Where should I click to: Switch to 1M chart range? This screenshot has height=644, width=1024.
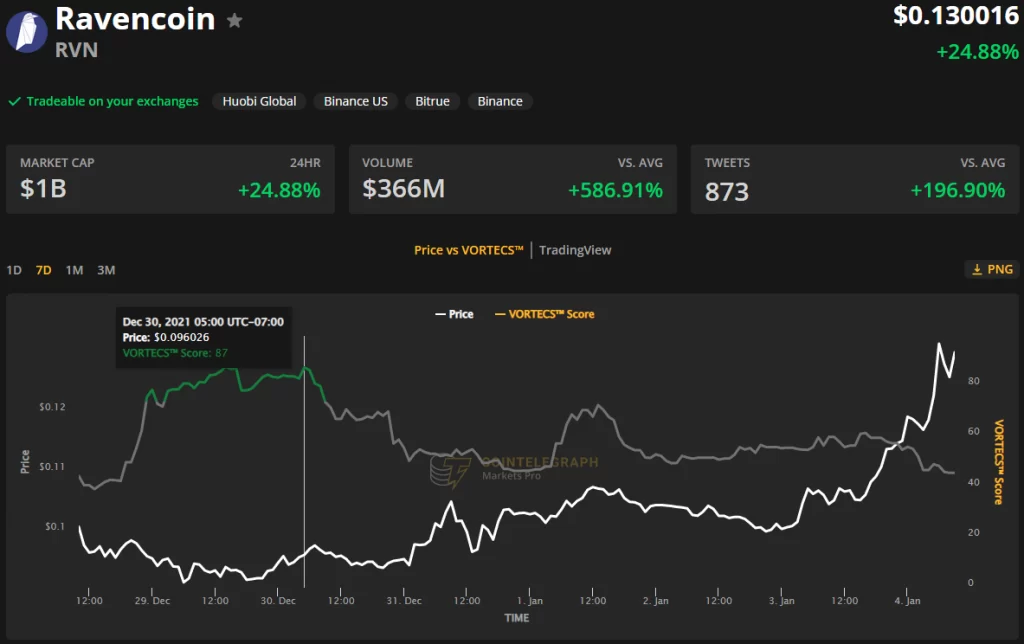click(74, 270)
